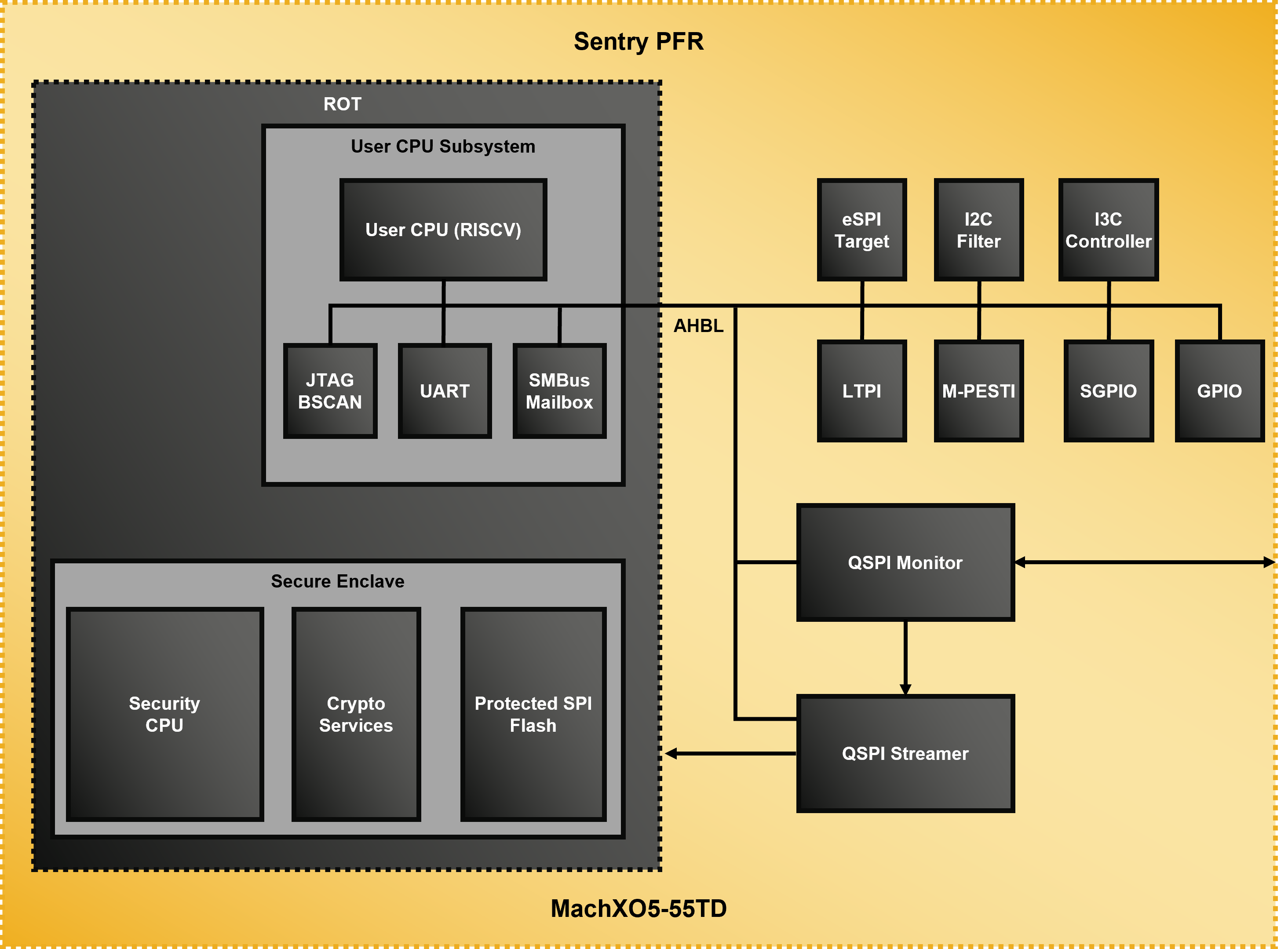This screenshot has width=1288, height=949.
Task: Click the Crypto Services block
Action: [x=356, y=714]
